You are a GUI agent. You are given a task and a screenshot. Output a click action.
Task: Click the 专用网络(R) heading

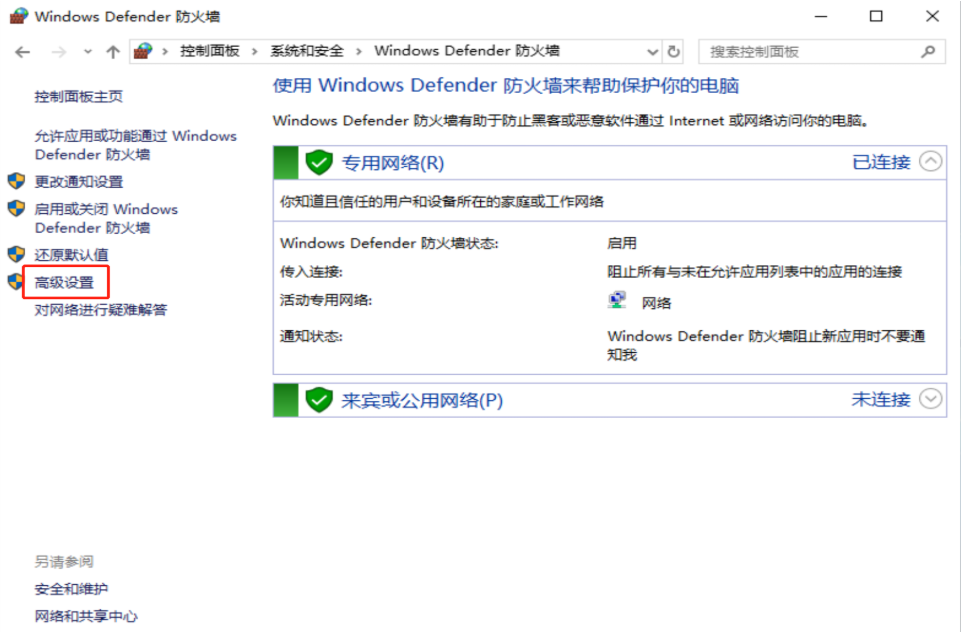click(x=393, y=163)
